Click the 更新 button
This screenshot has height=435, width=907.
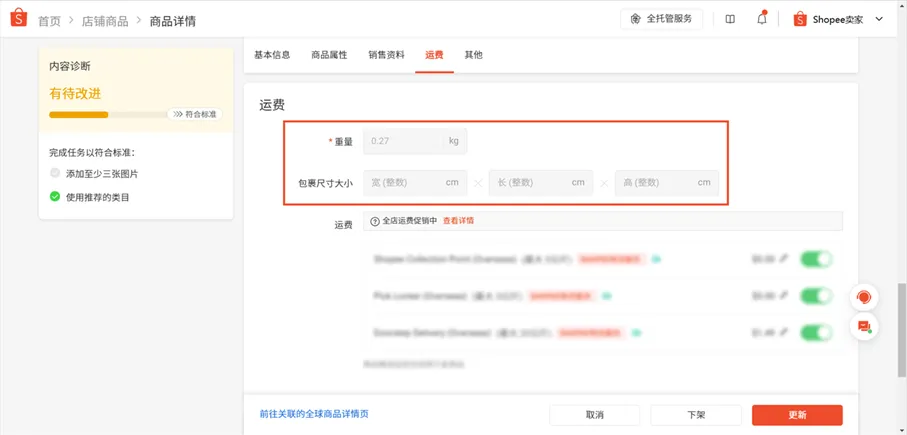[x=797, y=414]
